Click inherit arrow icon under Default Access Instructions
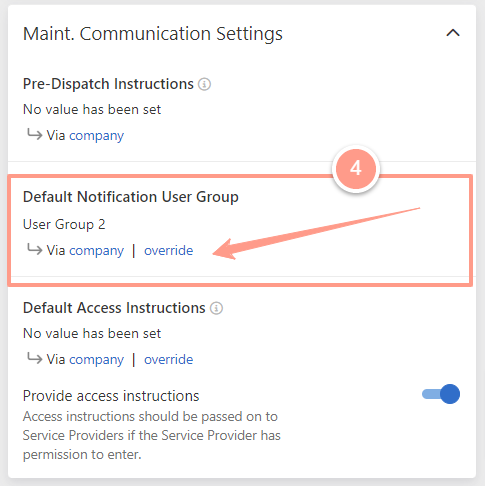This screenshot has width=485, height=486. 34,358
